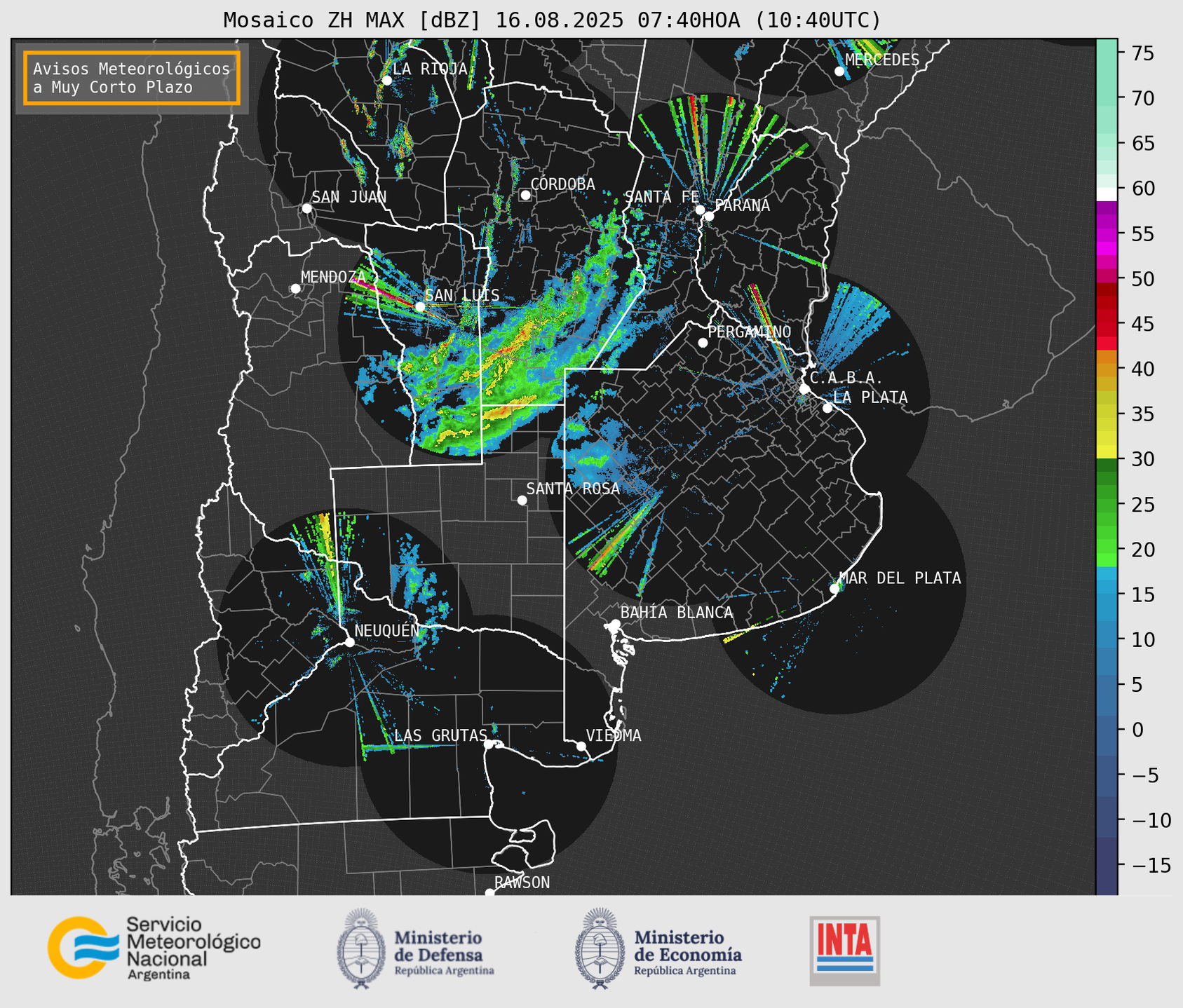Click the San Luis city dot

click(x=419, y=307)
